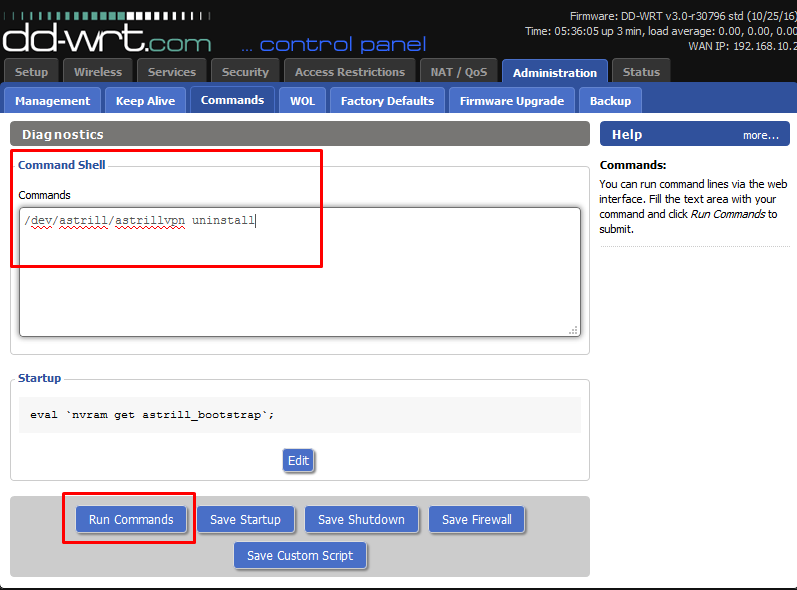
Task: Edit the Startup script
Action: 298,460
